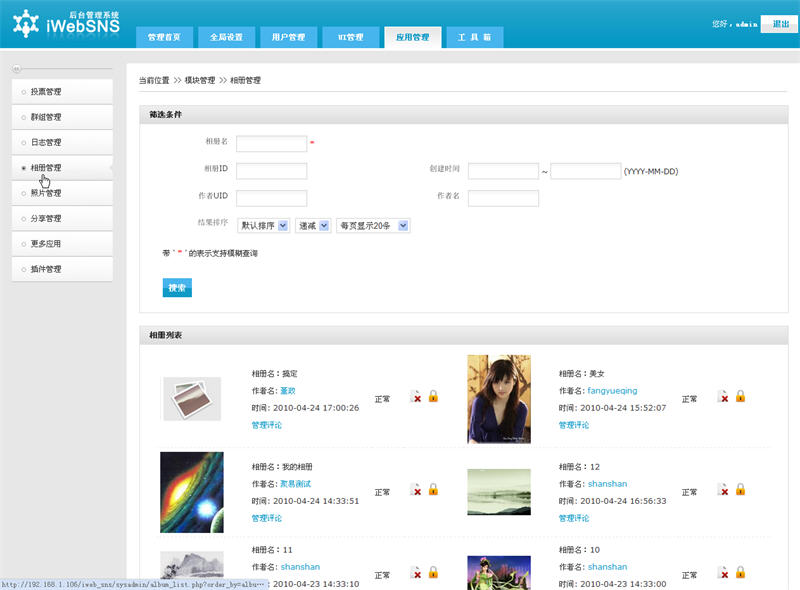
Task: Open the 搞定 album placeholder thumbnail
Action: [192, 399]
